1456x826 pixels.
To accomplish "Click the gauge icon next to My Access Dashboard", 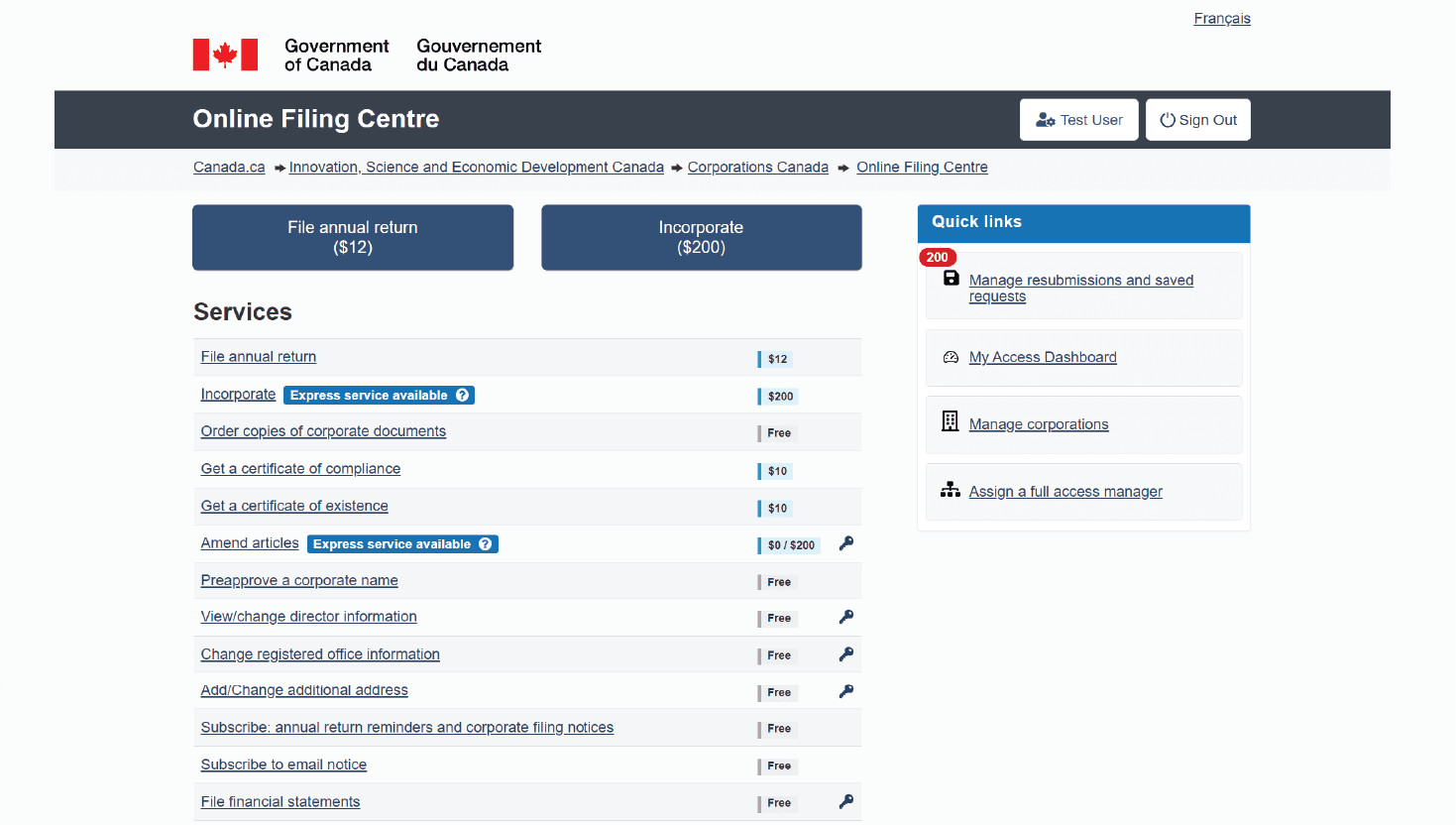I will pos(950,356).
